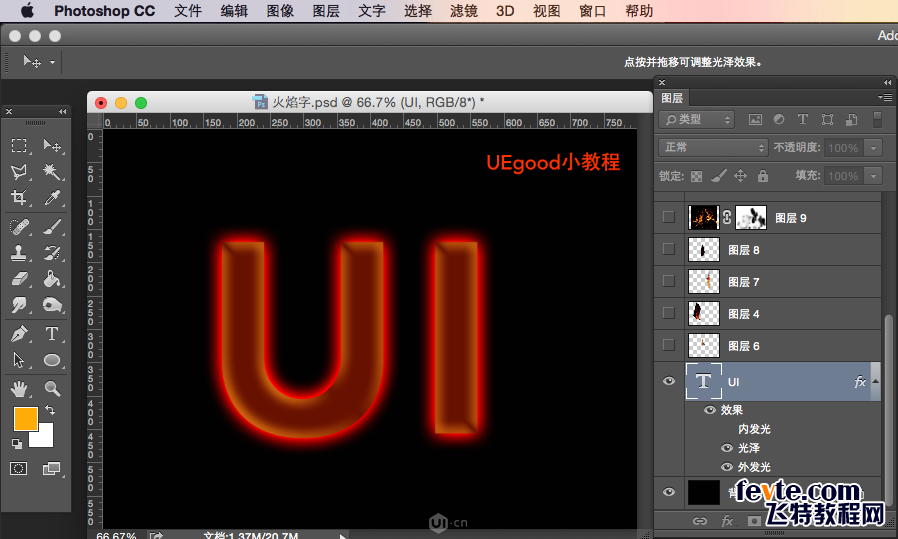Viewport: 898px width, 539px height.
Task: Reset default foreground and background colors
Action: coord(17,443)
